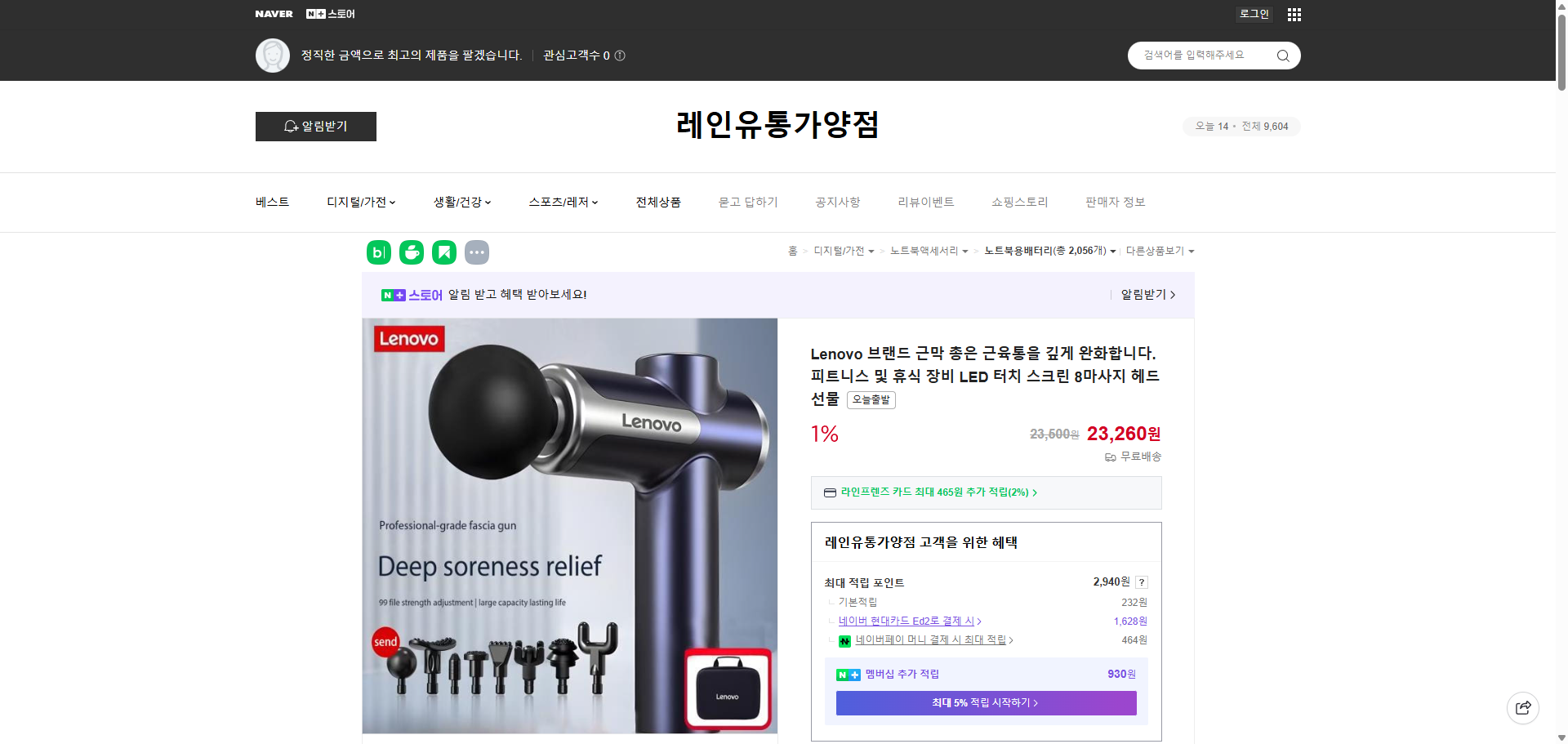This screenshot has width=1568, height=744.
Task: Click the search magnifier icon
Action: coord(1282,55)
